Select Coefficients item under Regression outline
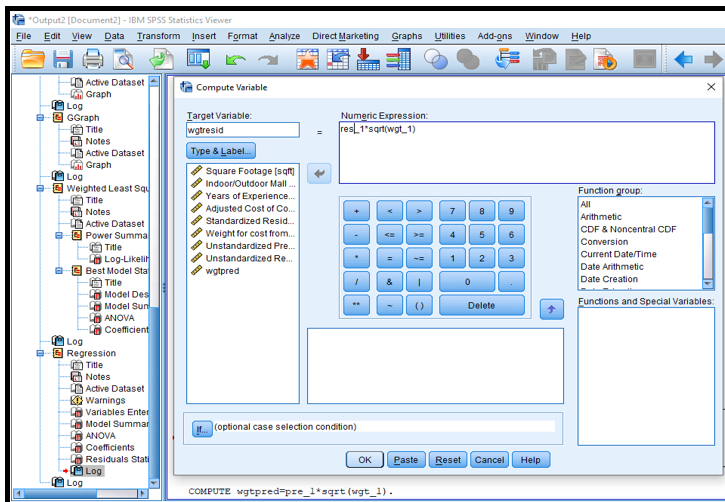 point(110,447)
